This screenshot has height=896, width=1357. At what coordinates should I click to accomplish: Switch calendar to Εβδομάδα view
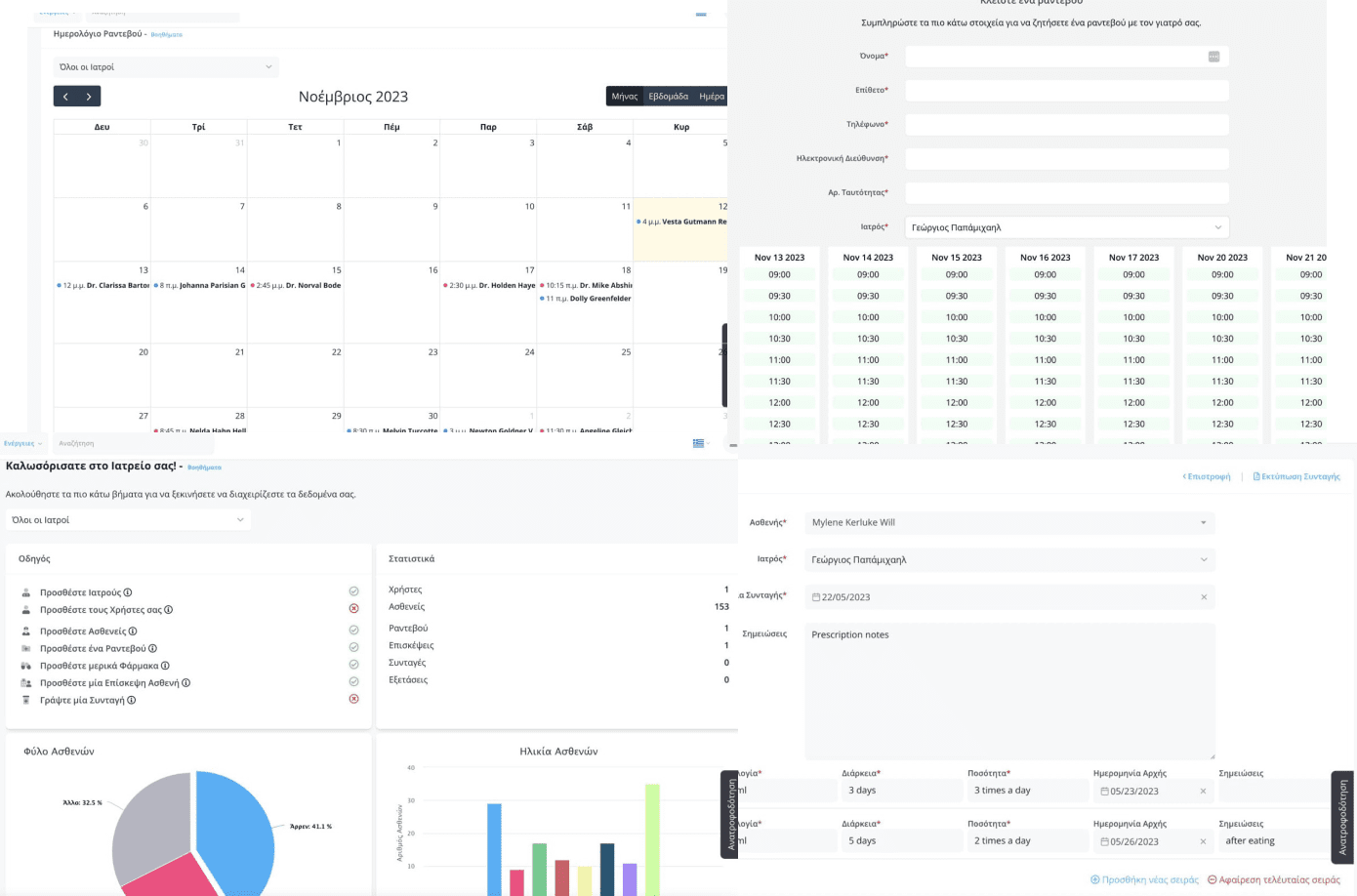pos(669,97)
